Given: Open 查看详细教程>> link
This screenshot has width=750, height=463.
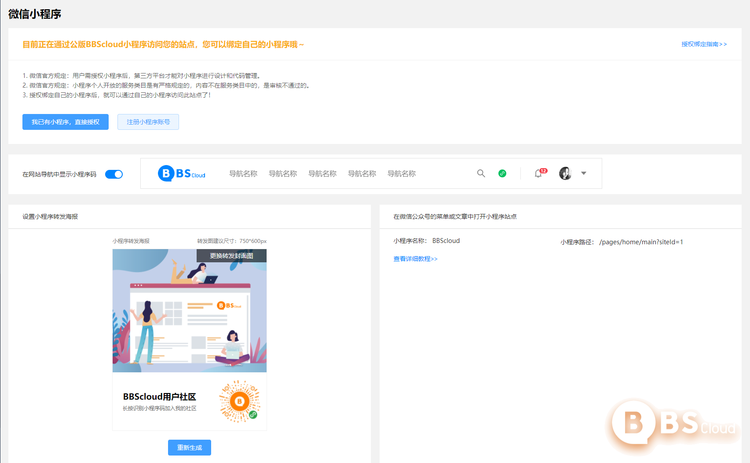Looking at the screenshot, I should (415, 259).
